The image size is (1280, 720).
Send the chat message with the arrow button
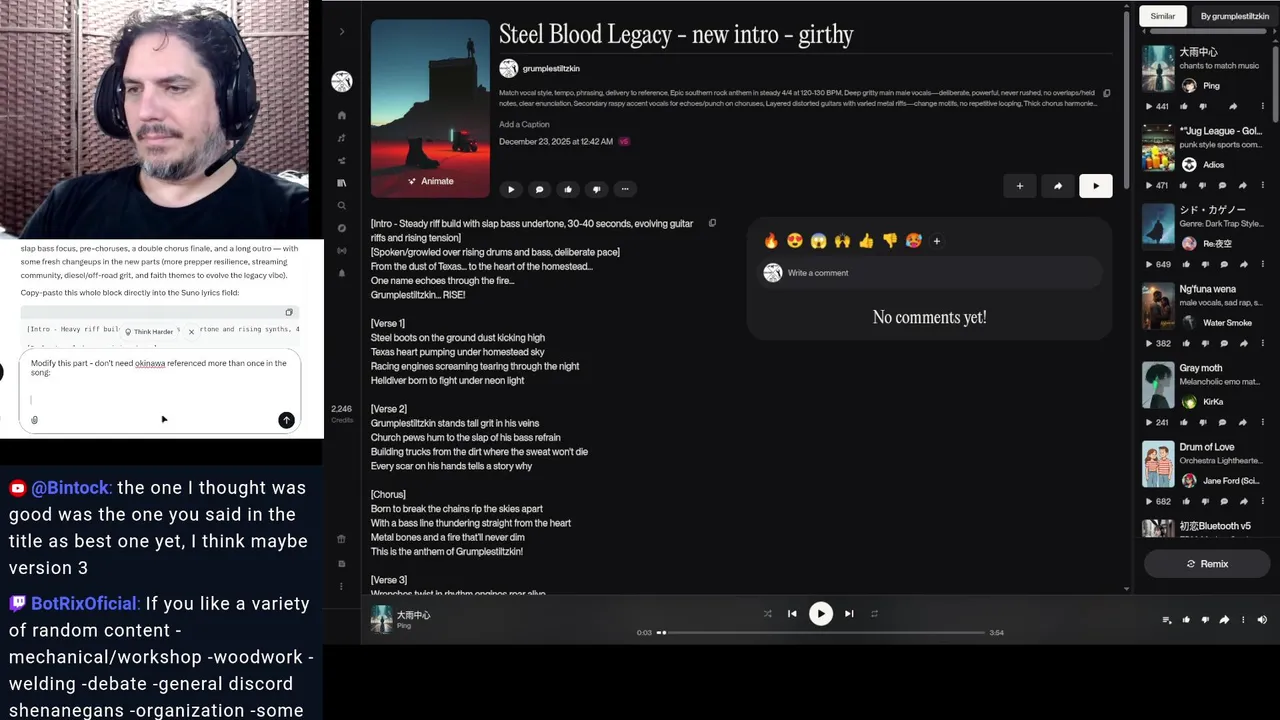pos(286,420)
